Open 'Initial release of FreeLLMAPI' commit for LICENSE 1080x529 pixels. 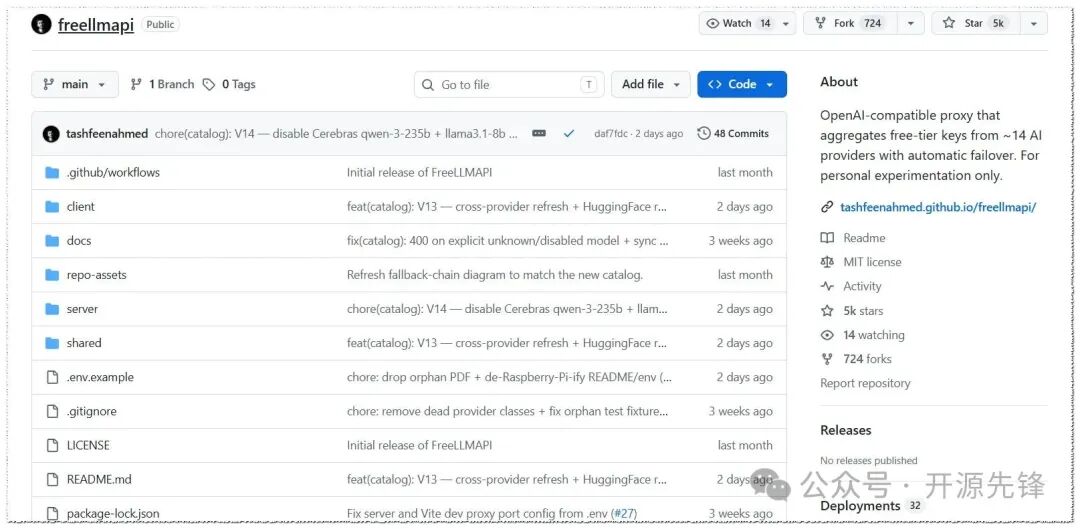pyautogui.click(x=419, y=445)
